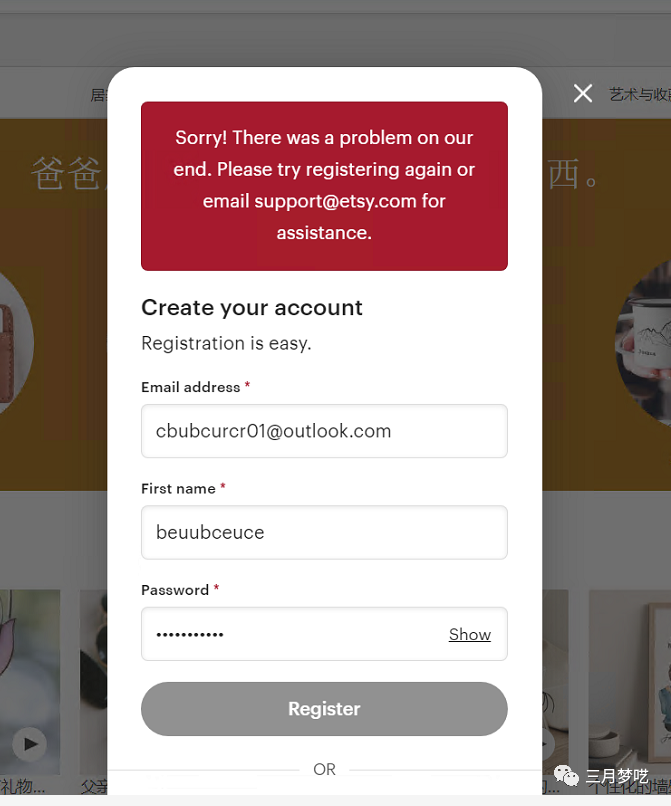Screen dimensions: 671x806
Task: Close the registration dialog with the X
Action: point(583,94)
